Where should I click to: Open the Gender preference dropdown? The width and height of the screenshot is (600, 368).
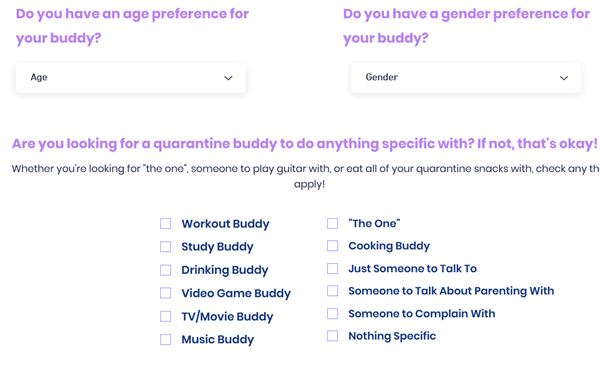[466, 78]
